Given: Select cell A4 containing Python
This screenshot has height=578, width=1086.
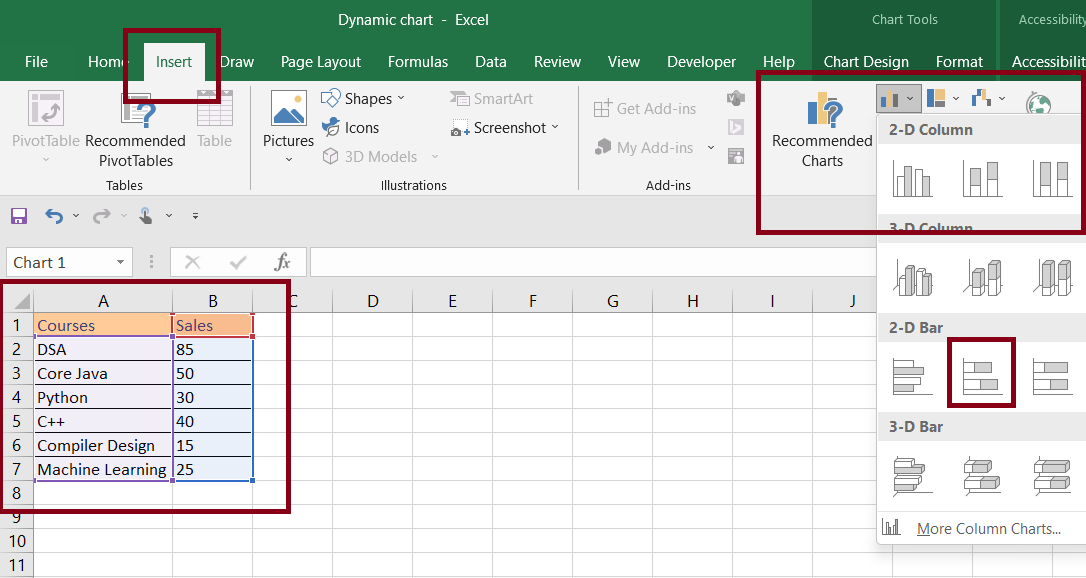Looking at the screenshot, I should (102, 398).
